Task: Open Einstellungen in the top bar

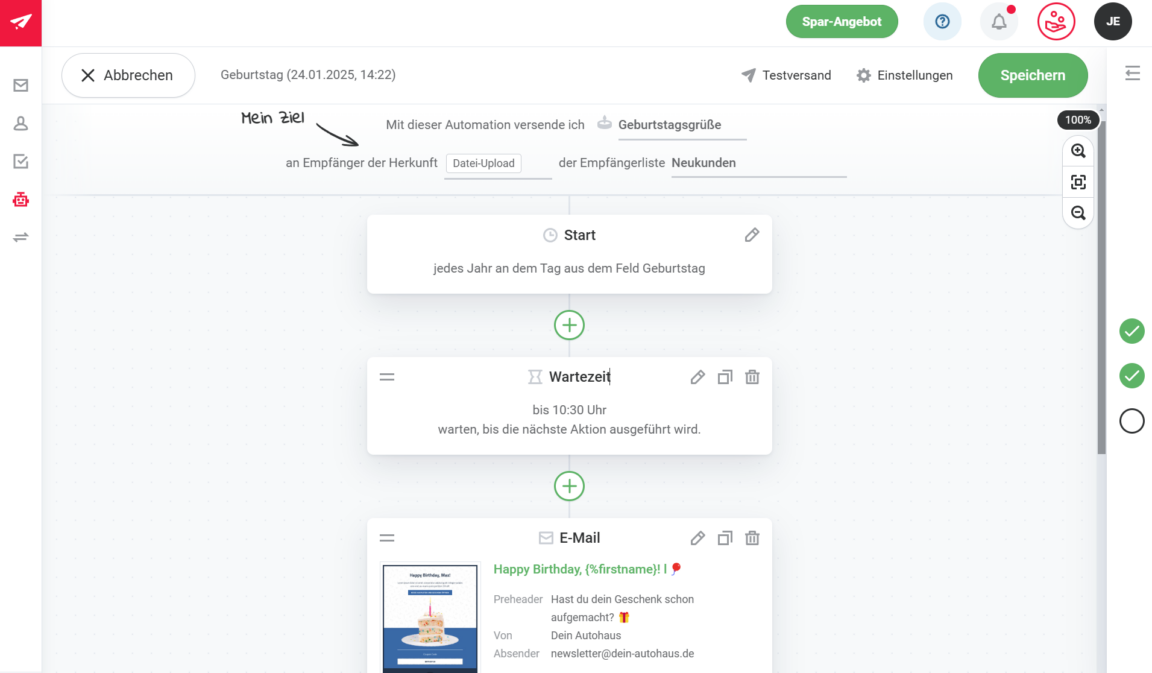Action: coord(904,75)
